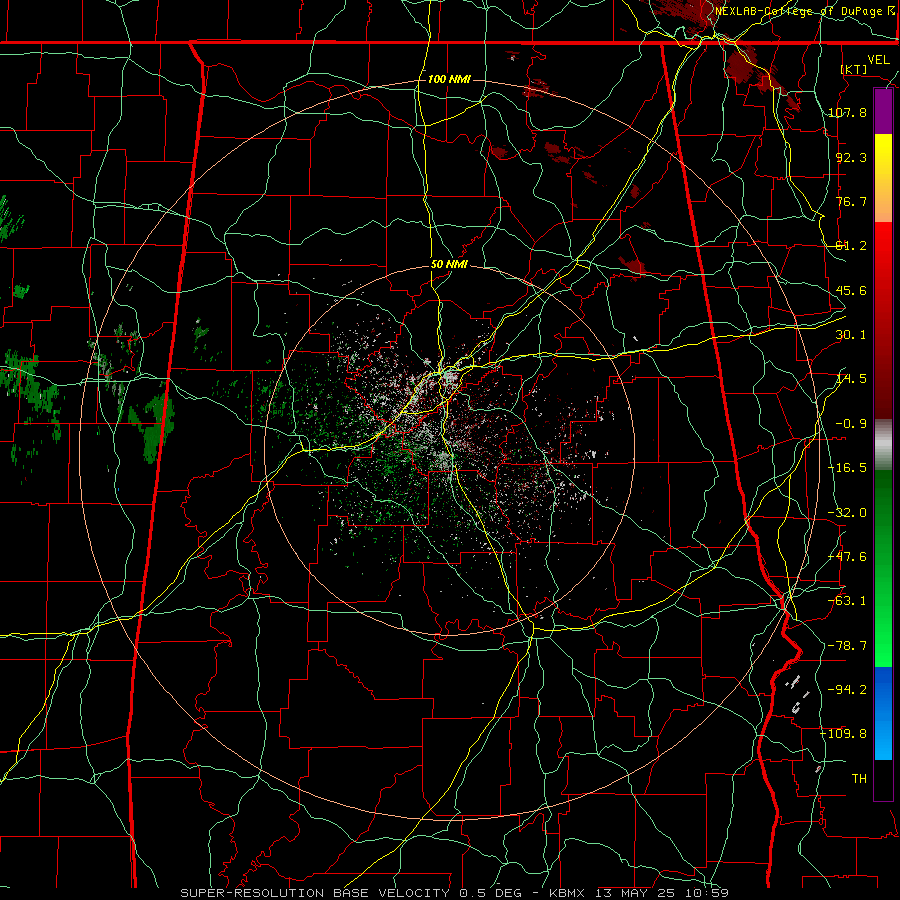Click the SUPER-RESOLUTION BASE VELOCITY caption
Viewport: 900px width, 900px height.
(x=315, y=893)
